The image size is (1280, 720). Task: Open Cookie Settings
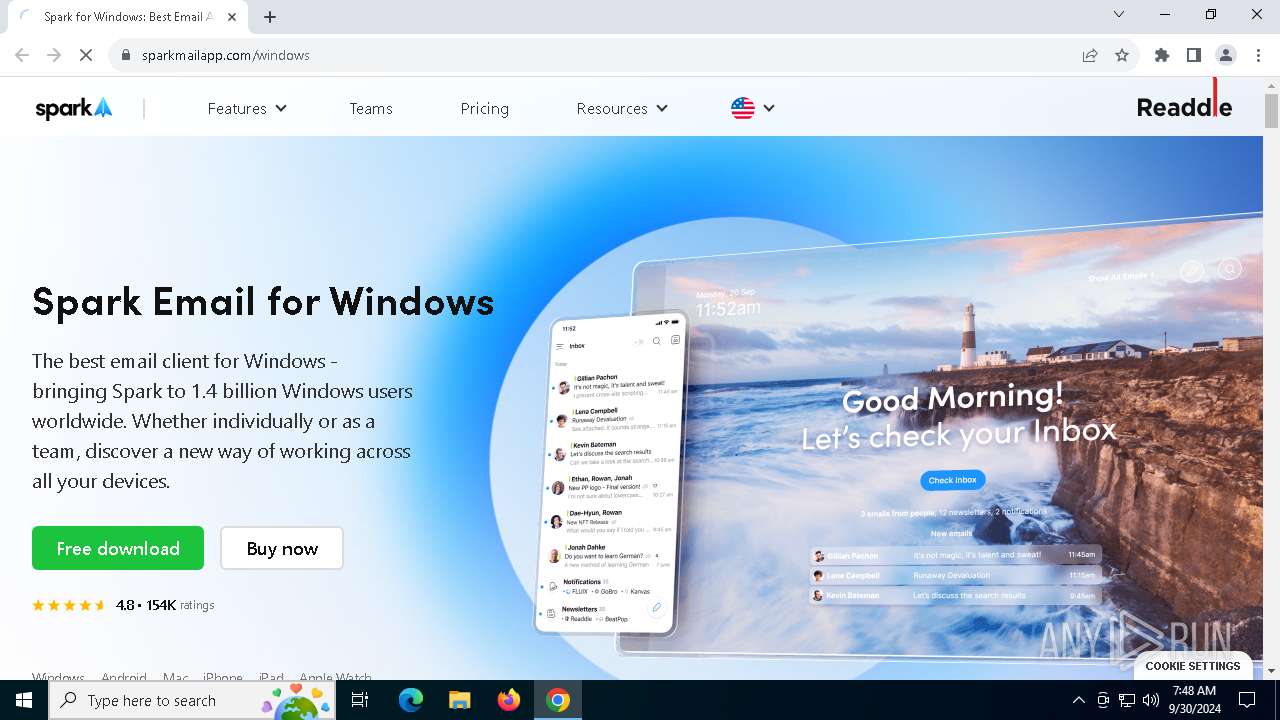click(1193, 666)
